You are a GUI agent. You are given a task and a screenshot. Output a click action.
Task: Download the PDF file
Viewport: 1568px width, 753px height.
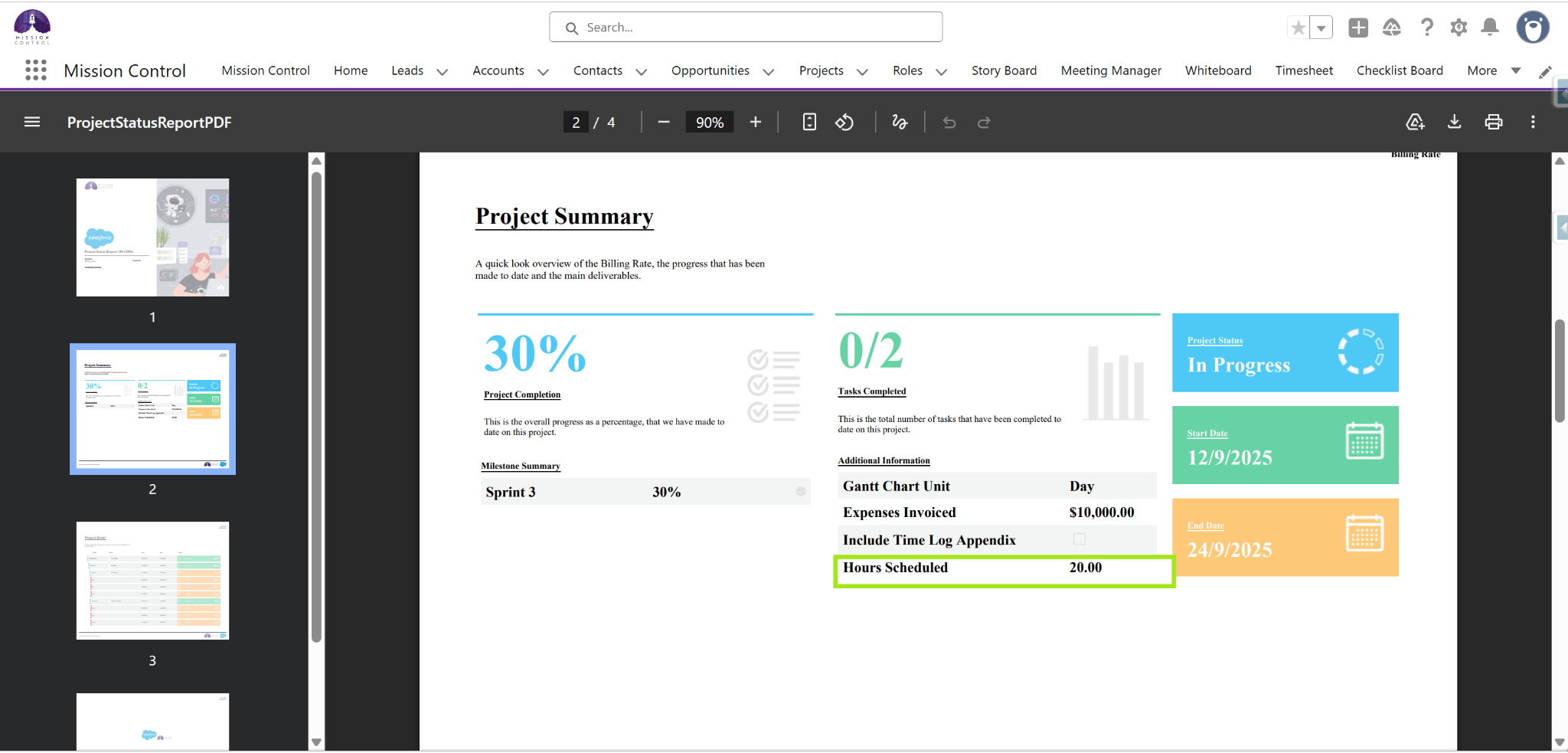click(x=1454, y=122)
